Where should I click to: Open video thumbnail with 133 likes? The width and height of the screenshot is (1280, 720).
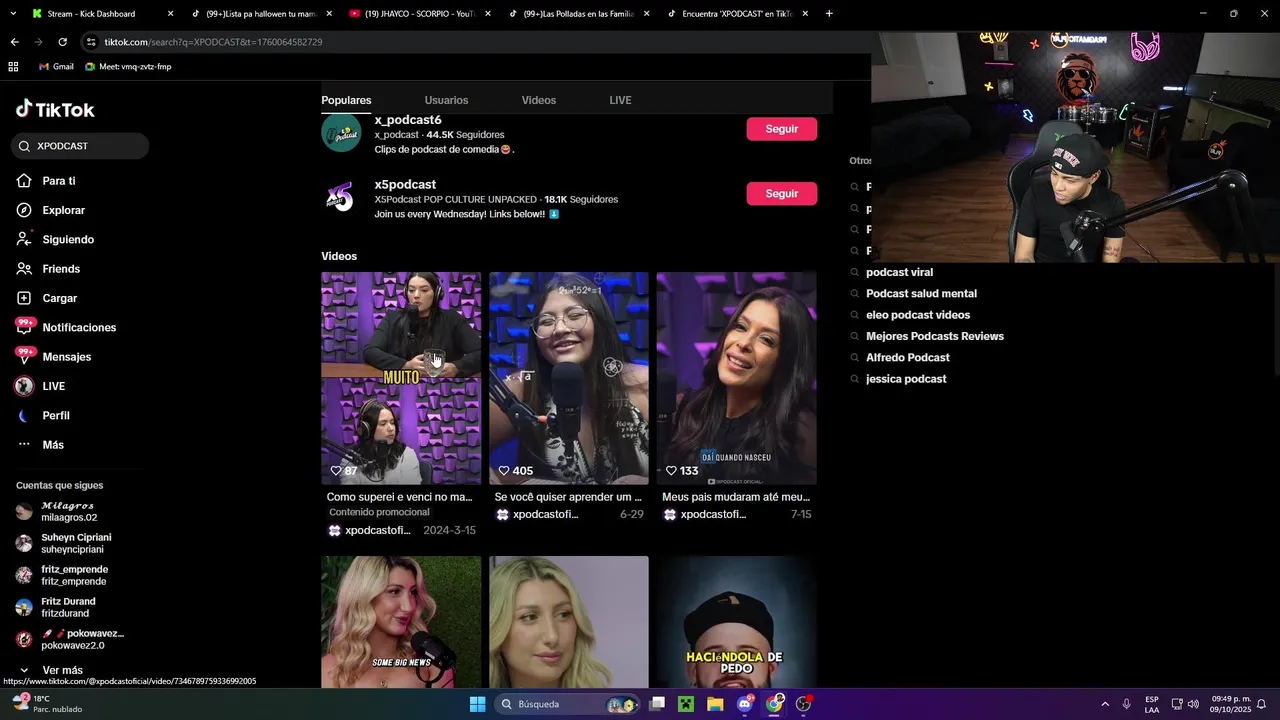737,378
